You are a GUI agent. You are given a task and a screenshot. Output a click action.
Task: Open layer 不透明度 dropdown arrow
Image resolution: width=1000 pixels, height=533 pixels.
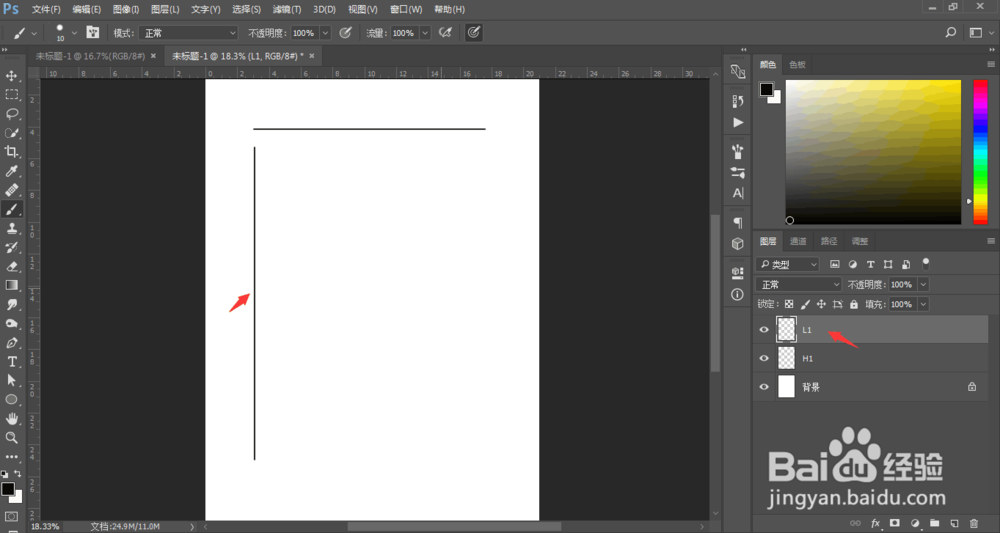(923, 284)
